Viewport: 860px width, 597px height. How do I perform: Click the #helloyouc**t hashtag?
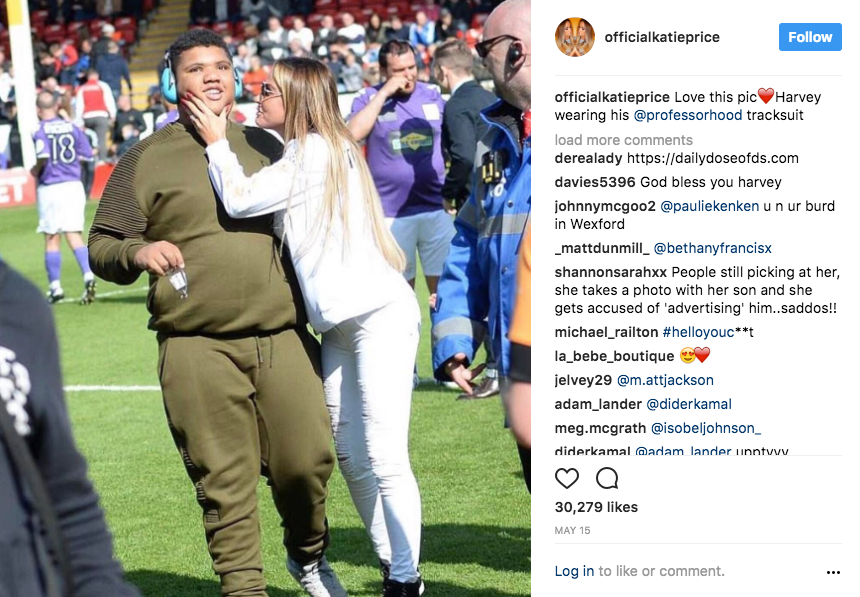708,333
